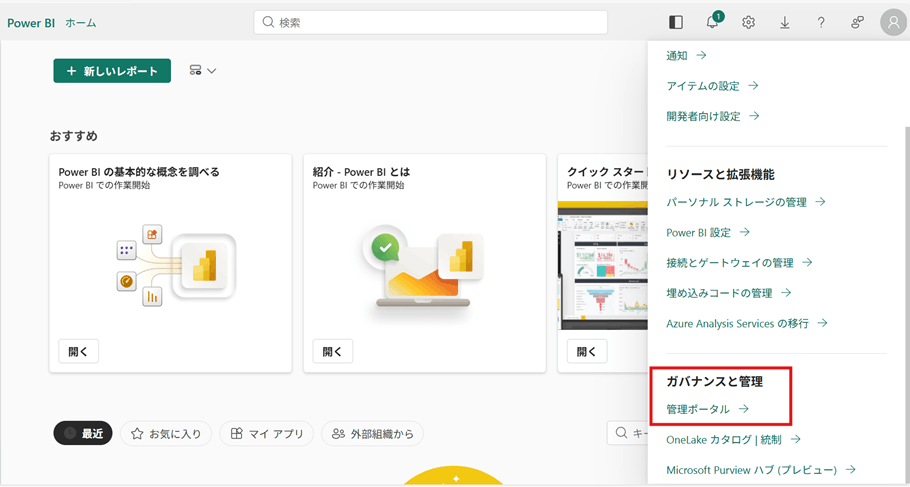Viewport: 910px width, 487px height.
Task: Open the settings gear icon
Action: 748,22
